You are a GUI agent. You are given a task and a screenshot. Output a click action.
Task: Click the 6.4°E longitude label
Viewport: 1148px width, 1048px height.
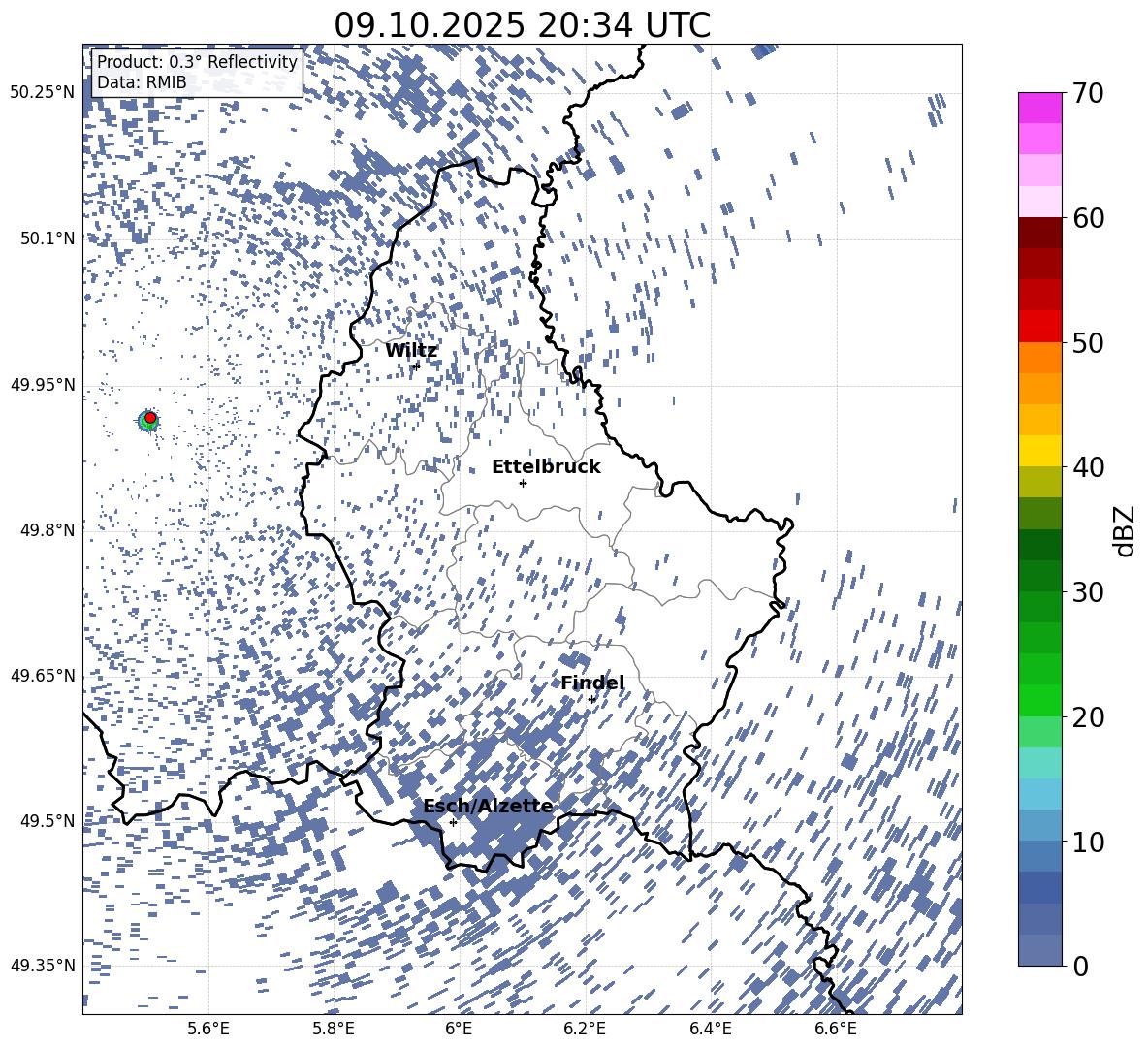pyautogui.click(x=710, y=1029)
